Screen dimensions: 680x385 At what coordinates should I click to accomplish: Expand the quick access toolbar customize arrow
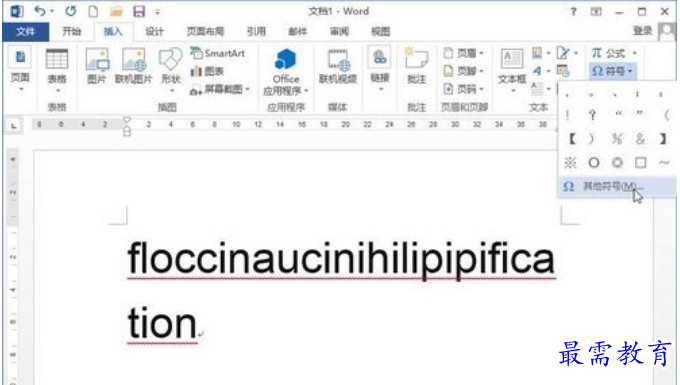(157, 12)
